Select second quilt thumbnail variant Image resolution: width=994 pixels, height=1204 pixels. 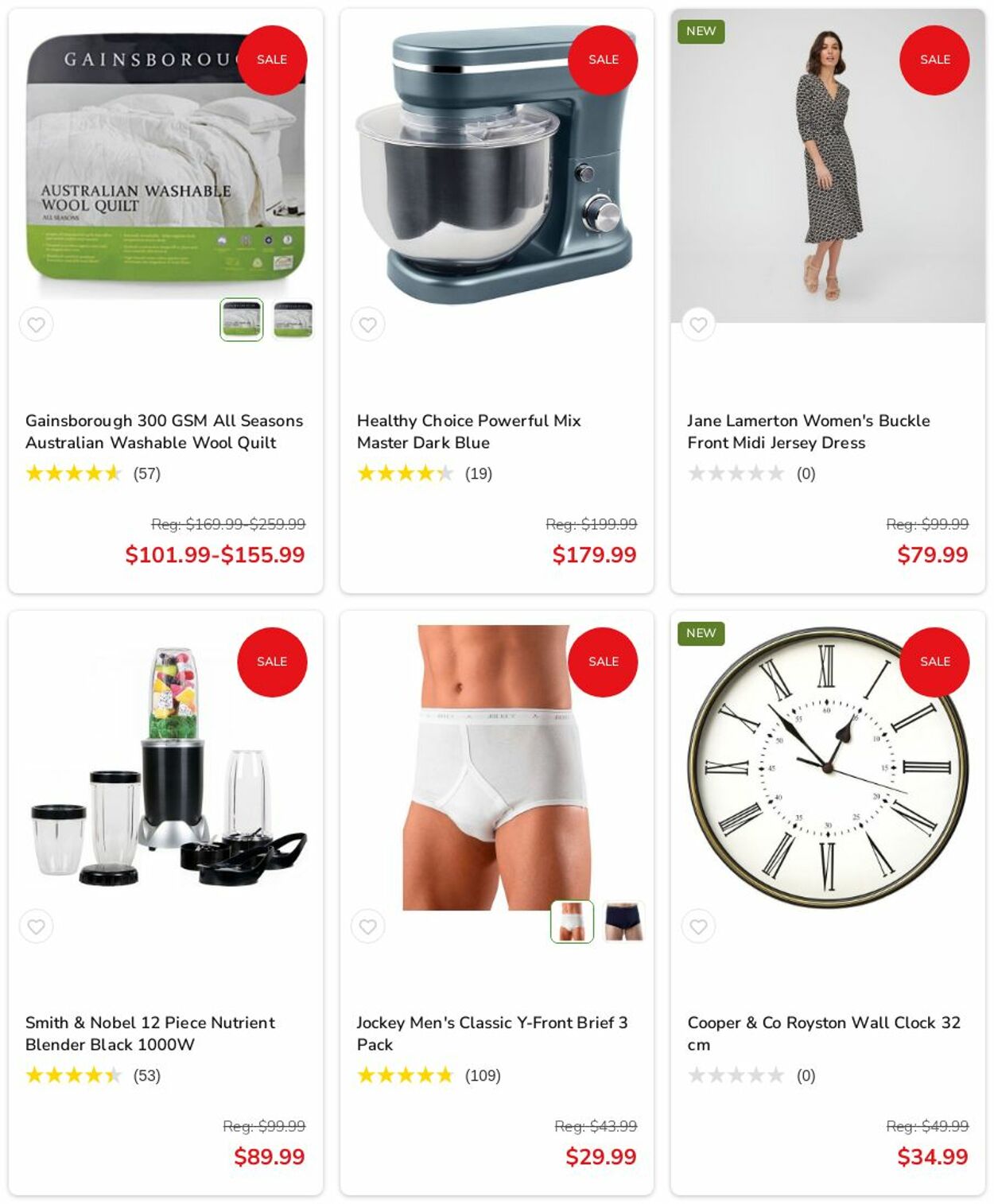click(x=293, y=320)
